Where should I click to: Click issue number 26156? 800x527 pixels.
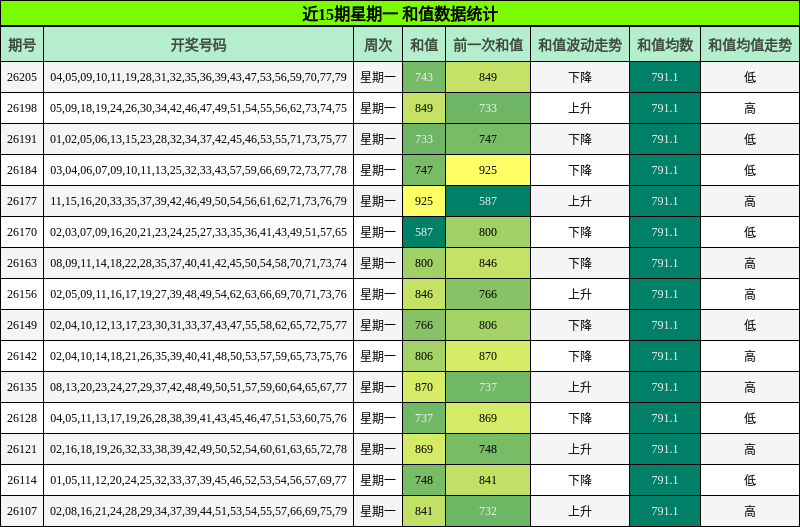22,294
